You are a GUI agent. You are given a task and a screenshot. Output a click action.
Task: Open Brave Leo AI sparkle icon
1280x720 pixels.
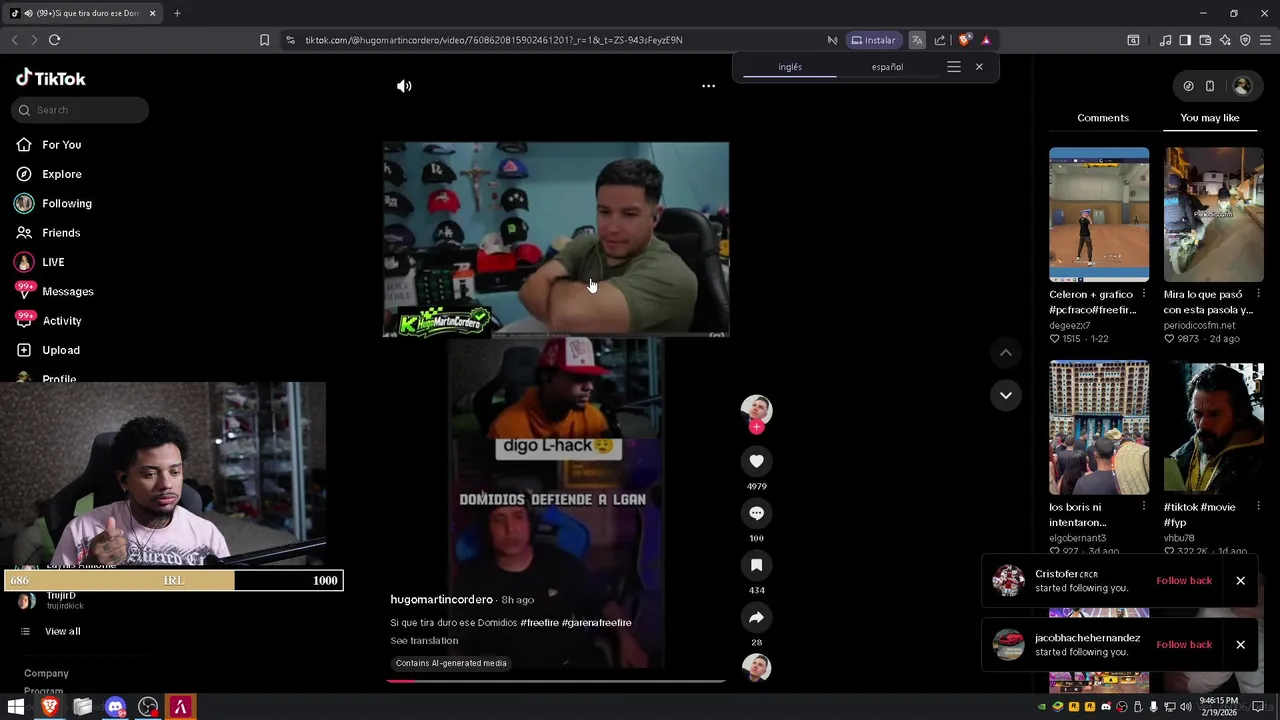[1225, 40]
